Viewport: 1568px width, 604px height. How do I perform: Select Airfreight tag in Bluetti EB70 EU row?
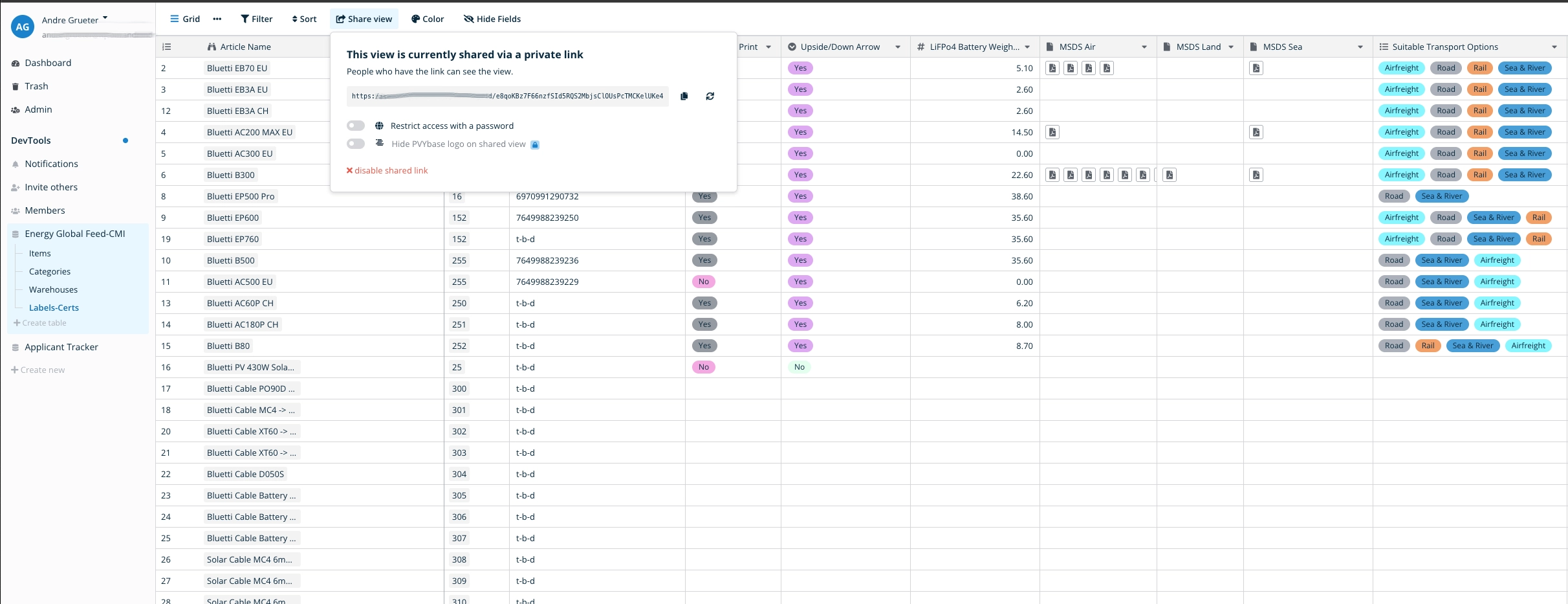point(1401,68)
